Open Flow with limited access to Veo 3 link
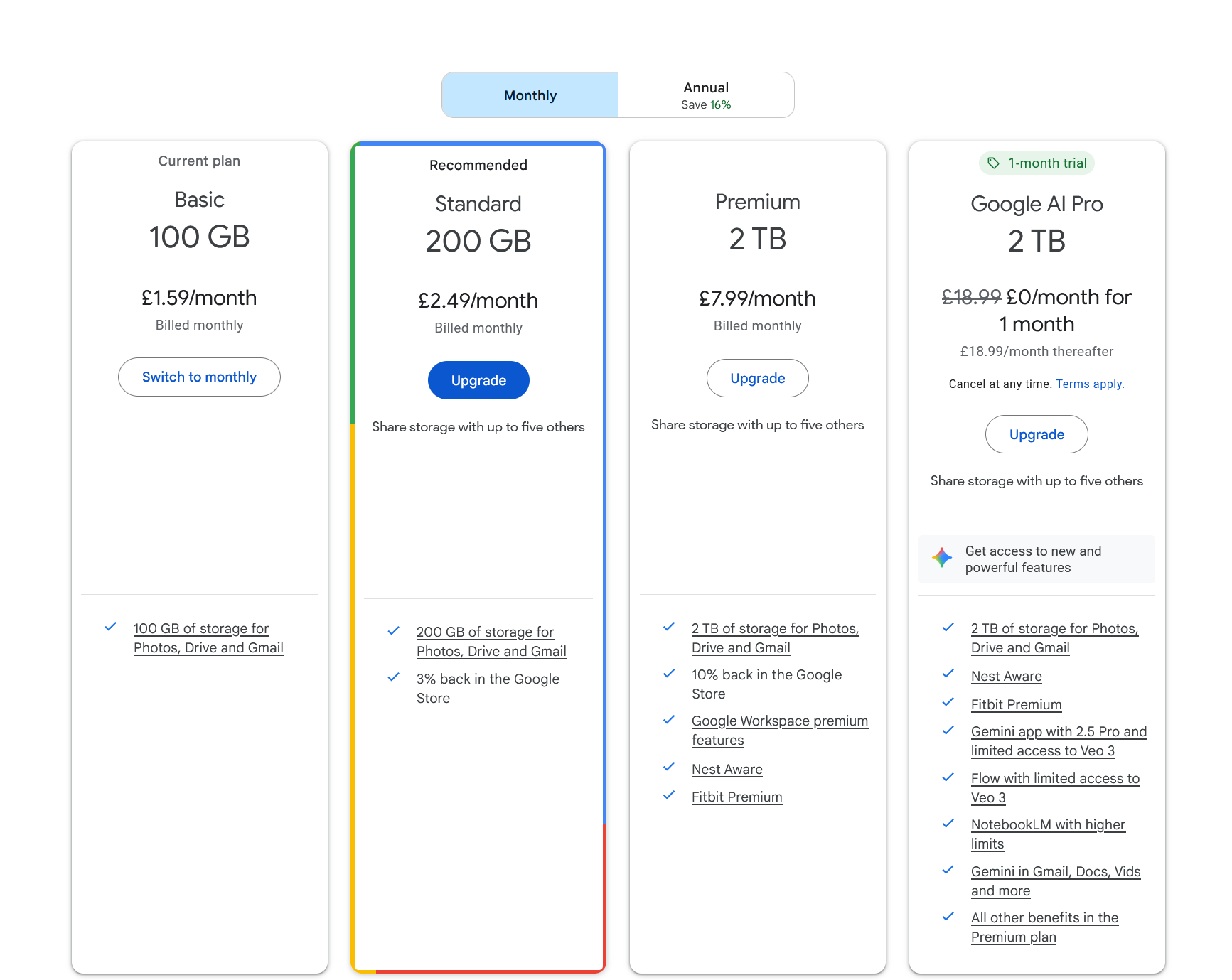The width and height of the screenshot is (1232, 980). click(x=1055, y=788)
